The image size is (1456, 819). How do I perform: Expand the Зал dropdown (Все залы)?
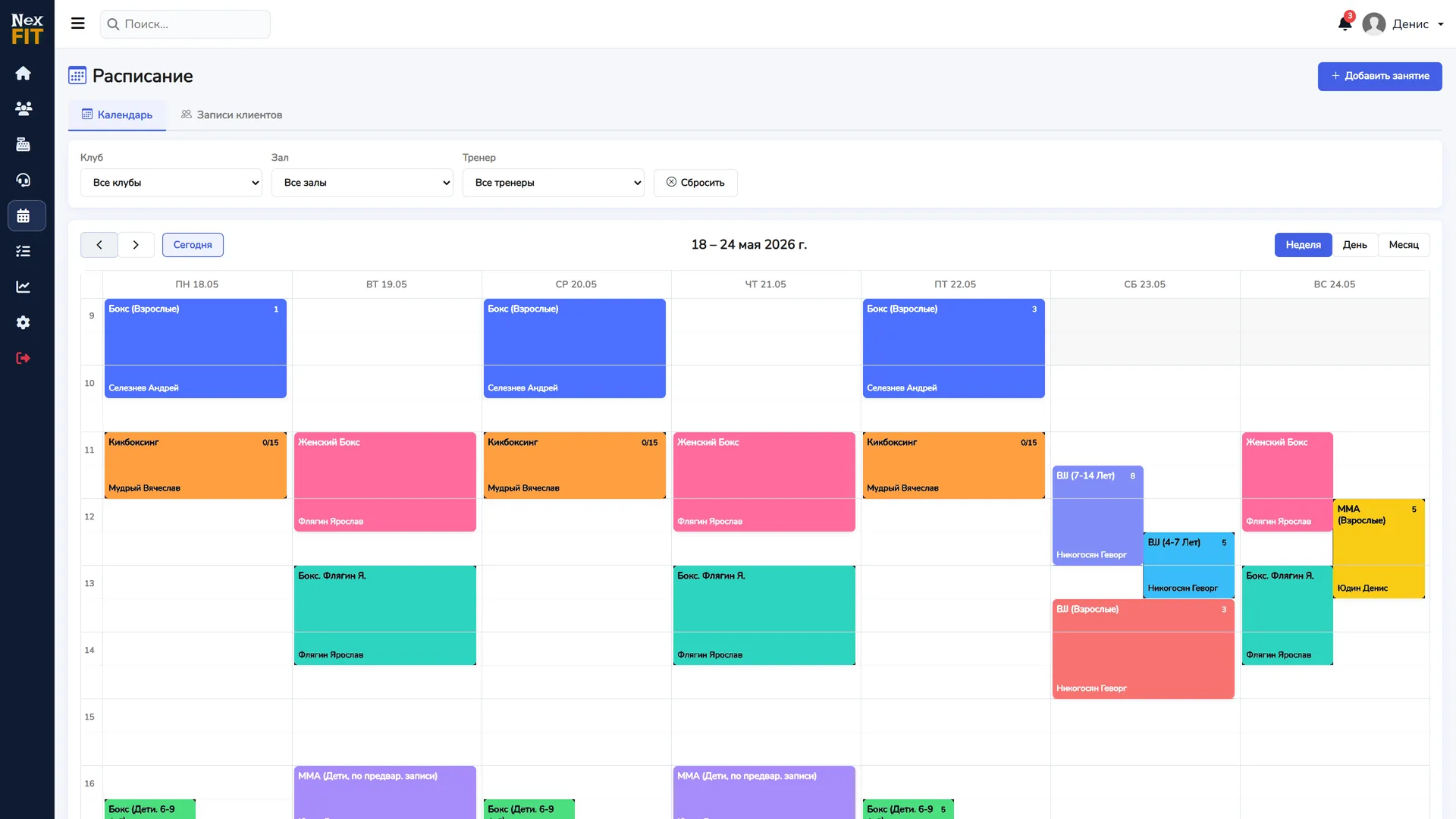coord(362,183)
